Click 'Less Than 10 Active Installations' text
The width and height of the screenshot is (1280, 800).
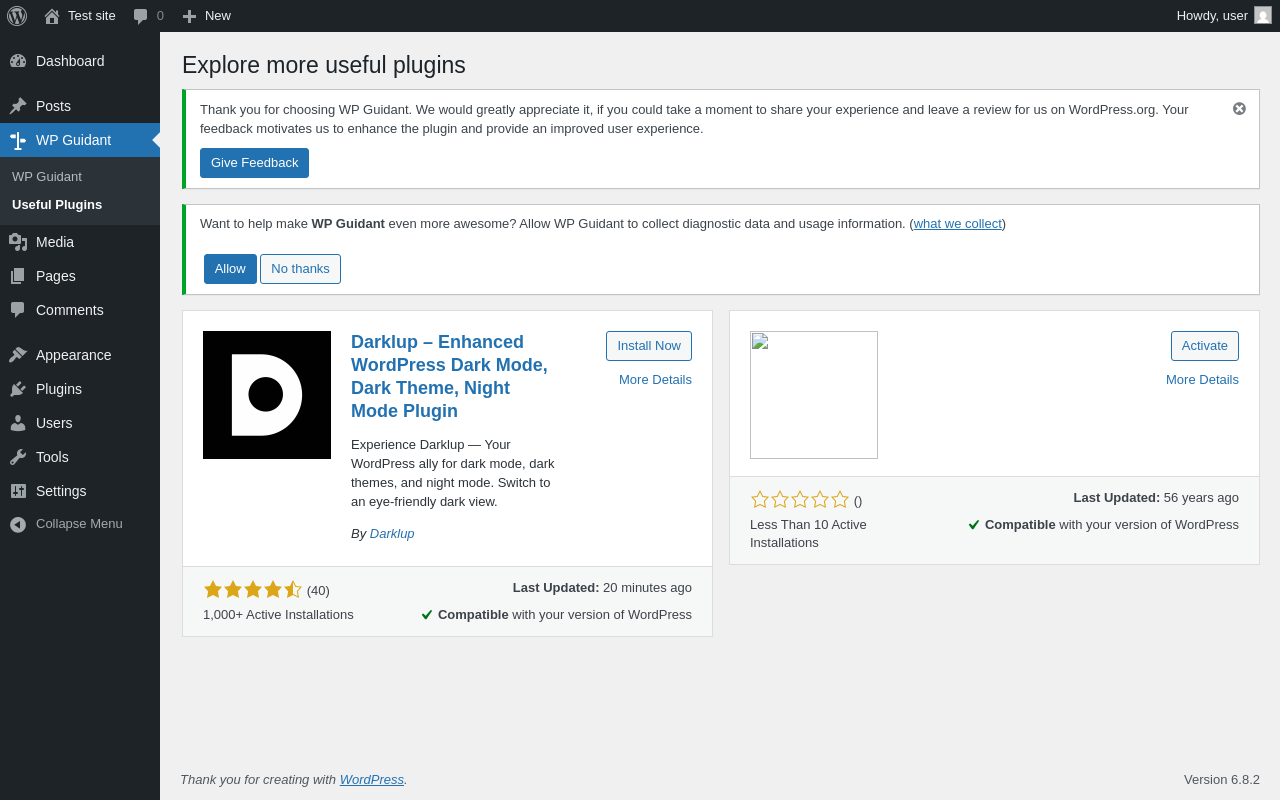click(808, 533)
